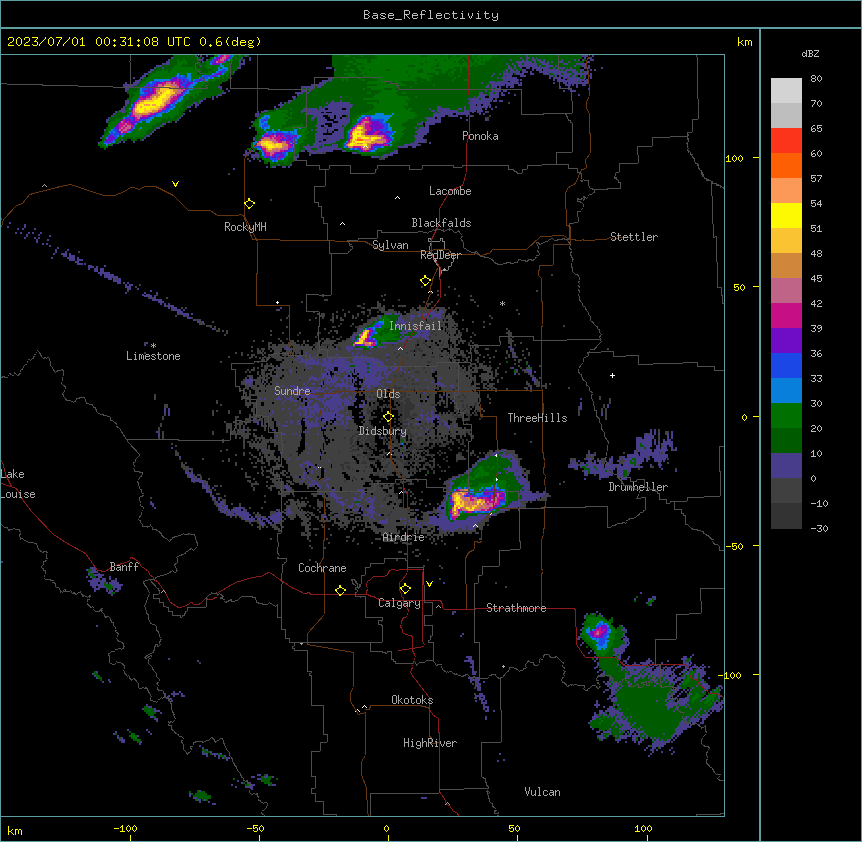
Task: Click the -30 value on dBZ legend
Action: 819,528
